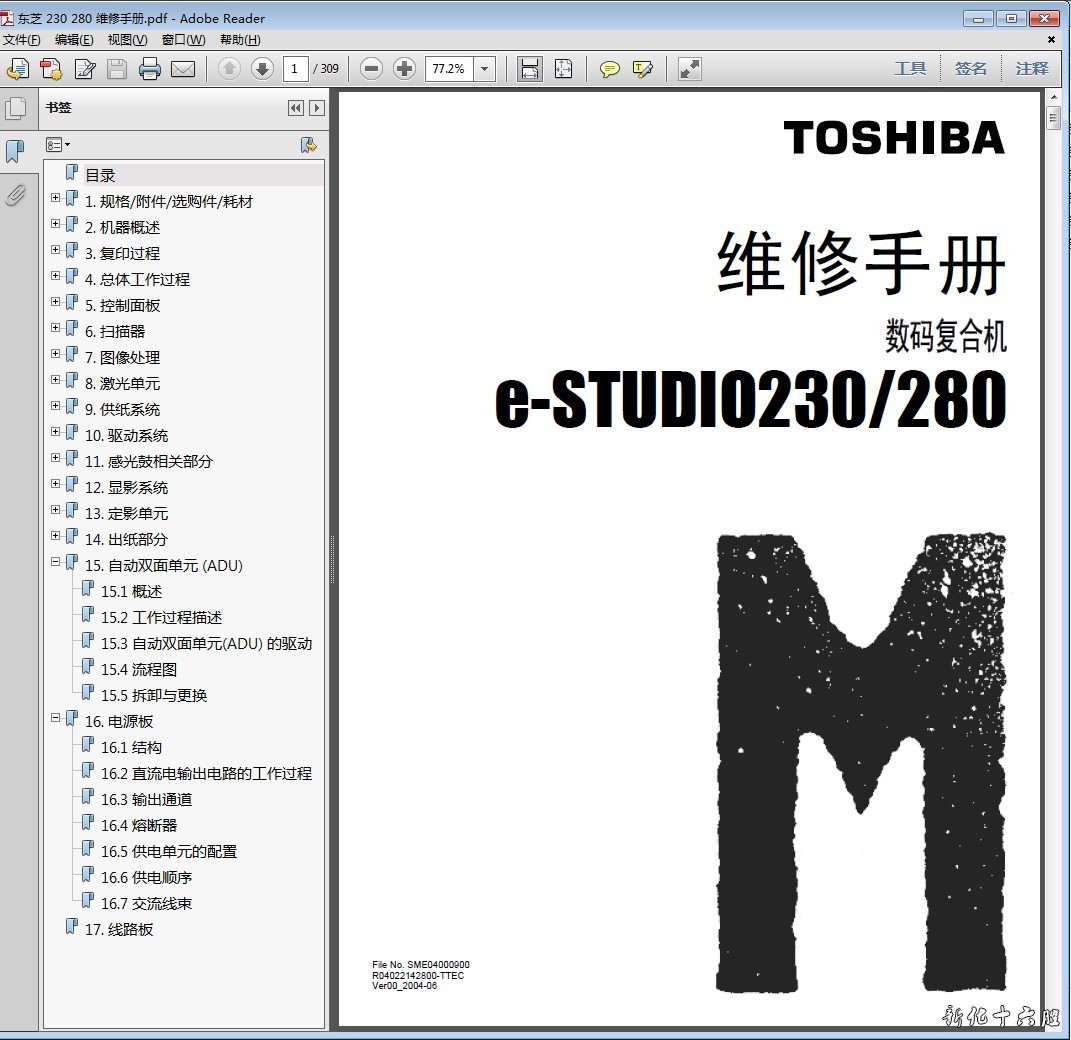1071x1040 pixels.
Task: Open the attachments paperclip panel
Action: 16,194
